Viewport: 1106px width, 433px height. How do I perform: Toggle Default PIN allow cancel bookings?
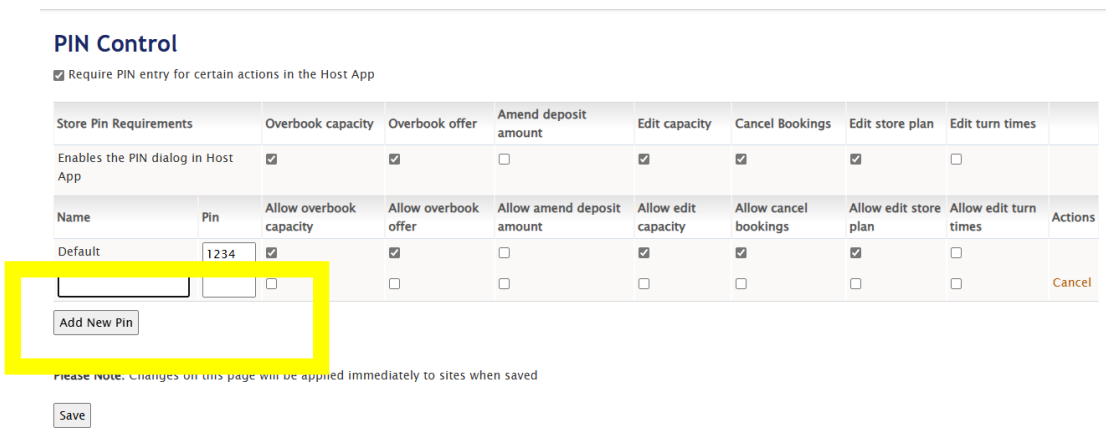tap(741, 253)
